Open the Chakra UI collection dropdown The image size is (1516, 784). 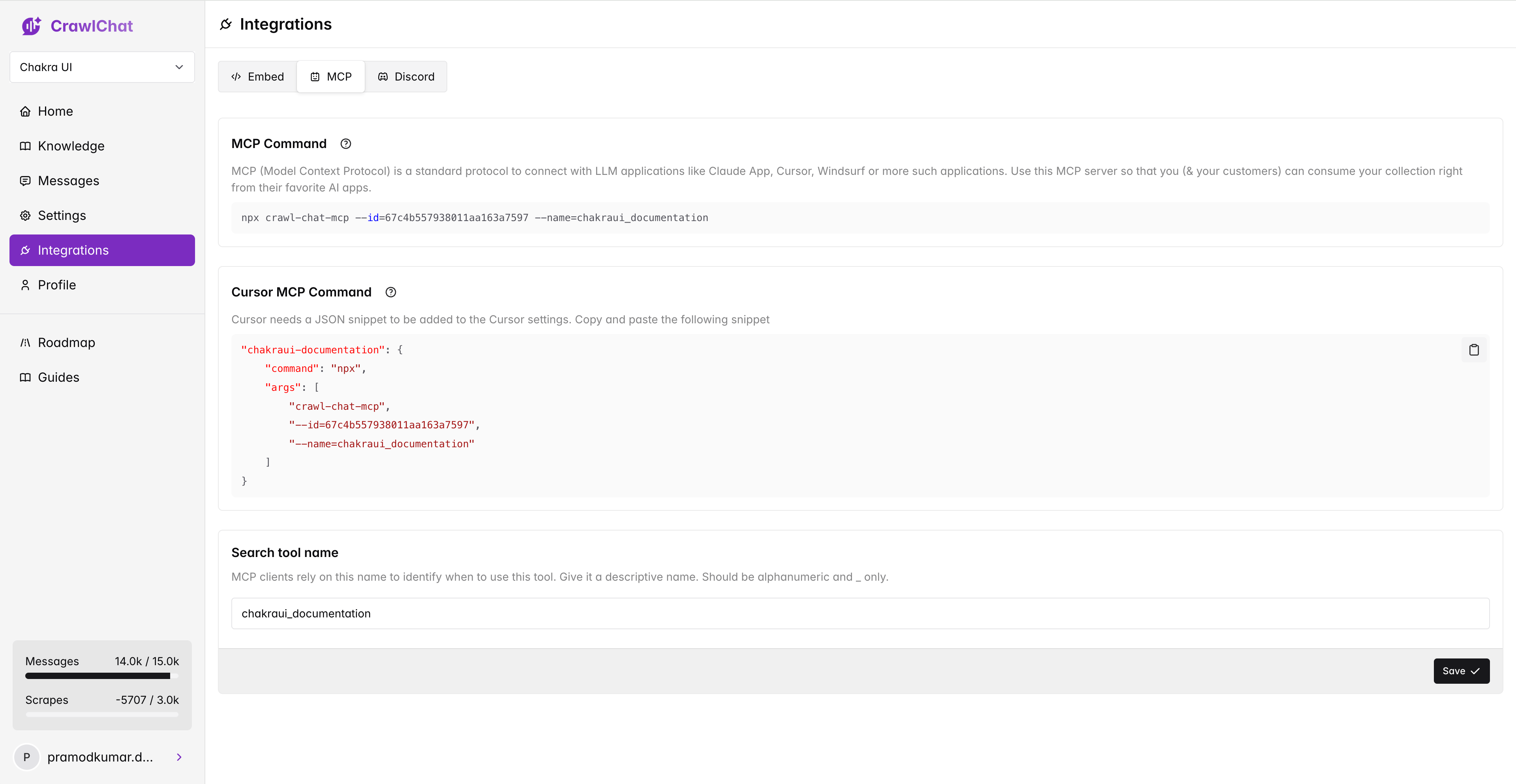pyautogui.click(x=102, y=67)
